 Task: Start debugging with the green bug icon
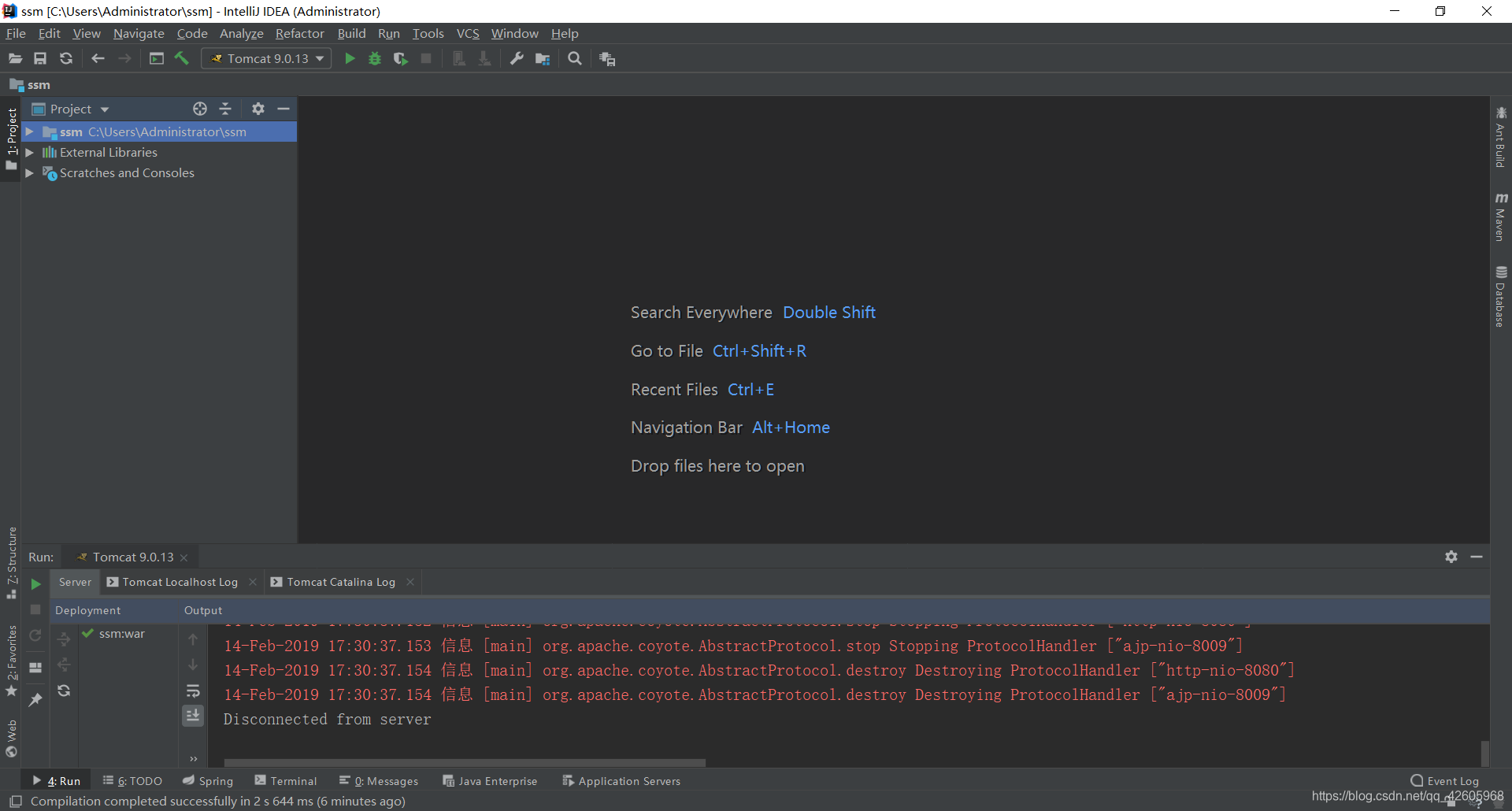375,58
